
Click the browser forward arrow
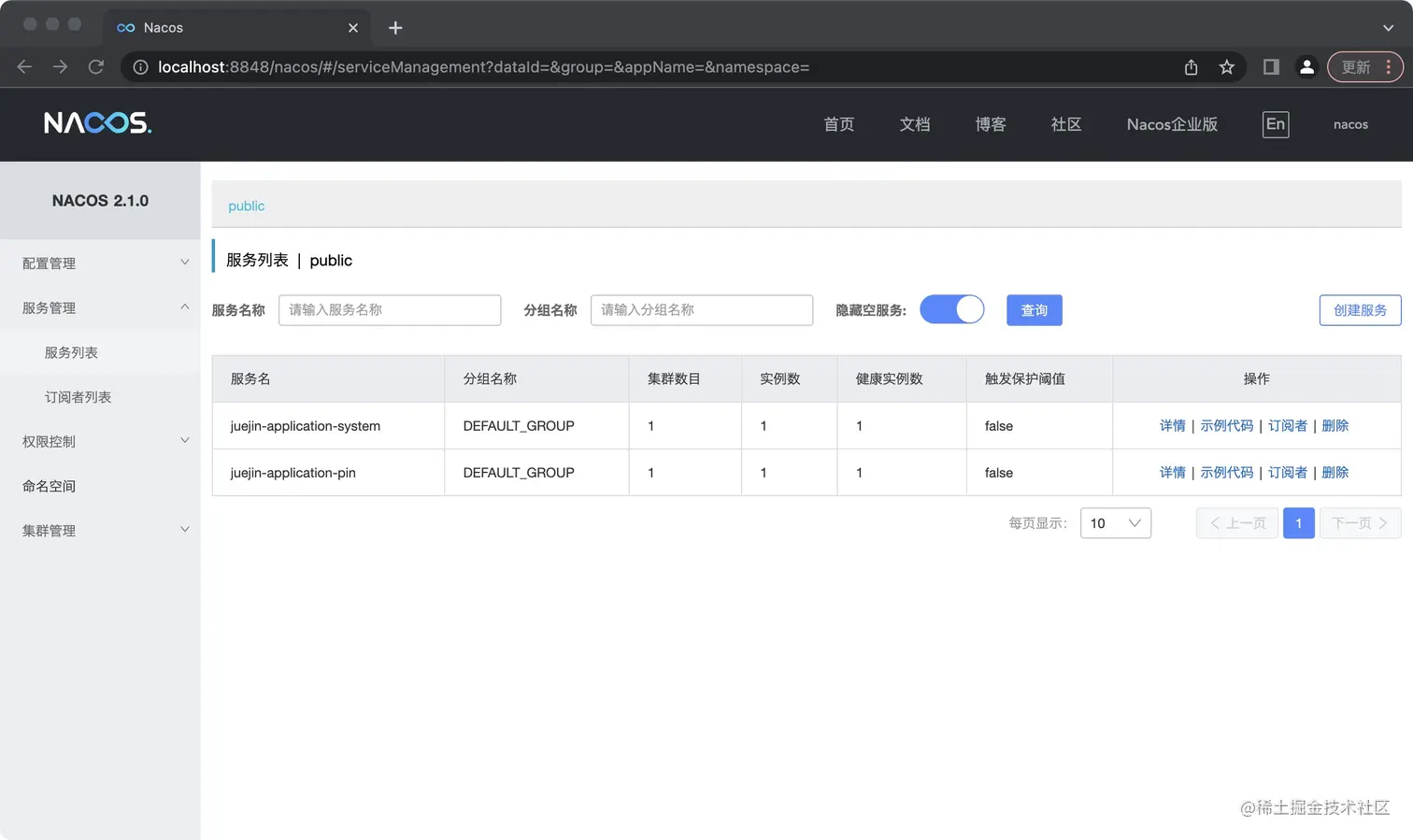coord(60,67)
